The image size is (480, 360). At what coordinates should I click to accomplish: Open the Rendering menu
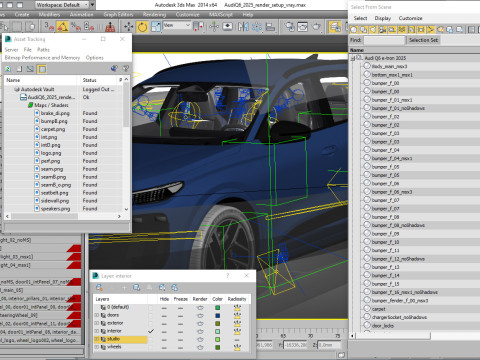pyautogui.click(x=154, y=14)
